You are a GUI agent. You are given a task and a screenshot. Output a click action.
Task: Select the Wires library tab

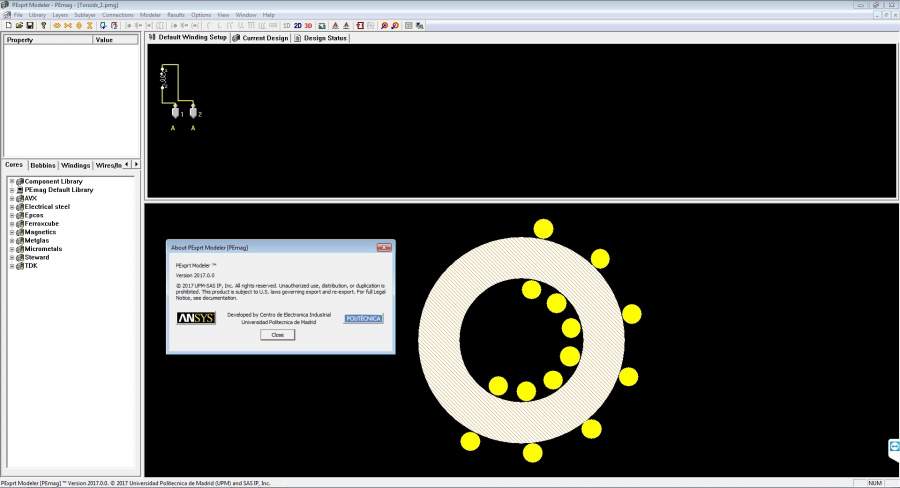click(108, 165)
